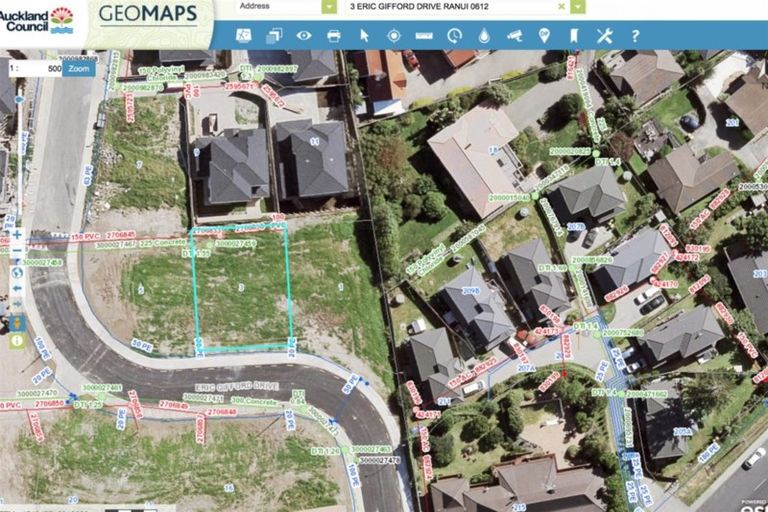
Task: Click the print map icon
Action: [x=333, y=36]
